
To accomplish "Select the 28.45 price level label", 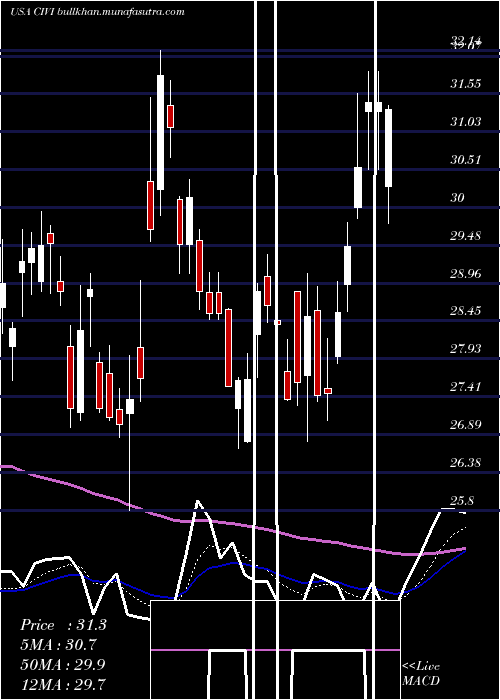I will coord(466,310).
